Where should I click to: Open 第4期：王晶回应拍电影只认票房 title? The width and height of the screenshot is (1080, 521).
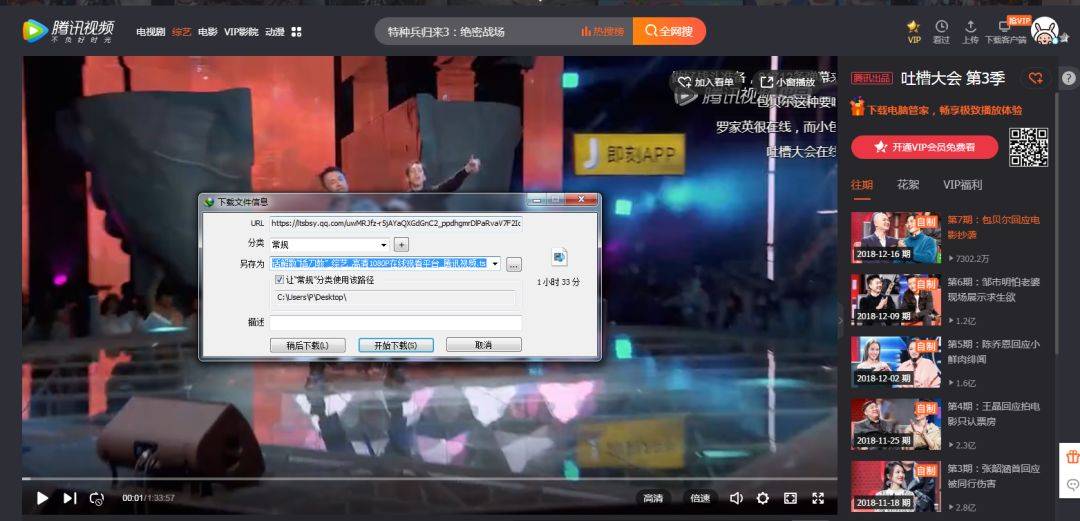[993, 413]
